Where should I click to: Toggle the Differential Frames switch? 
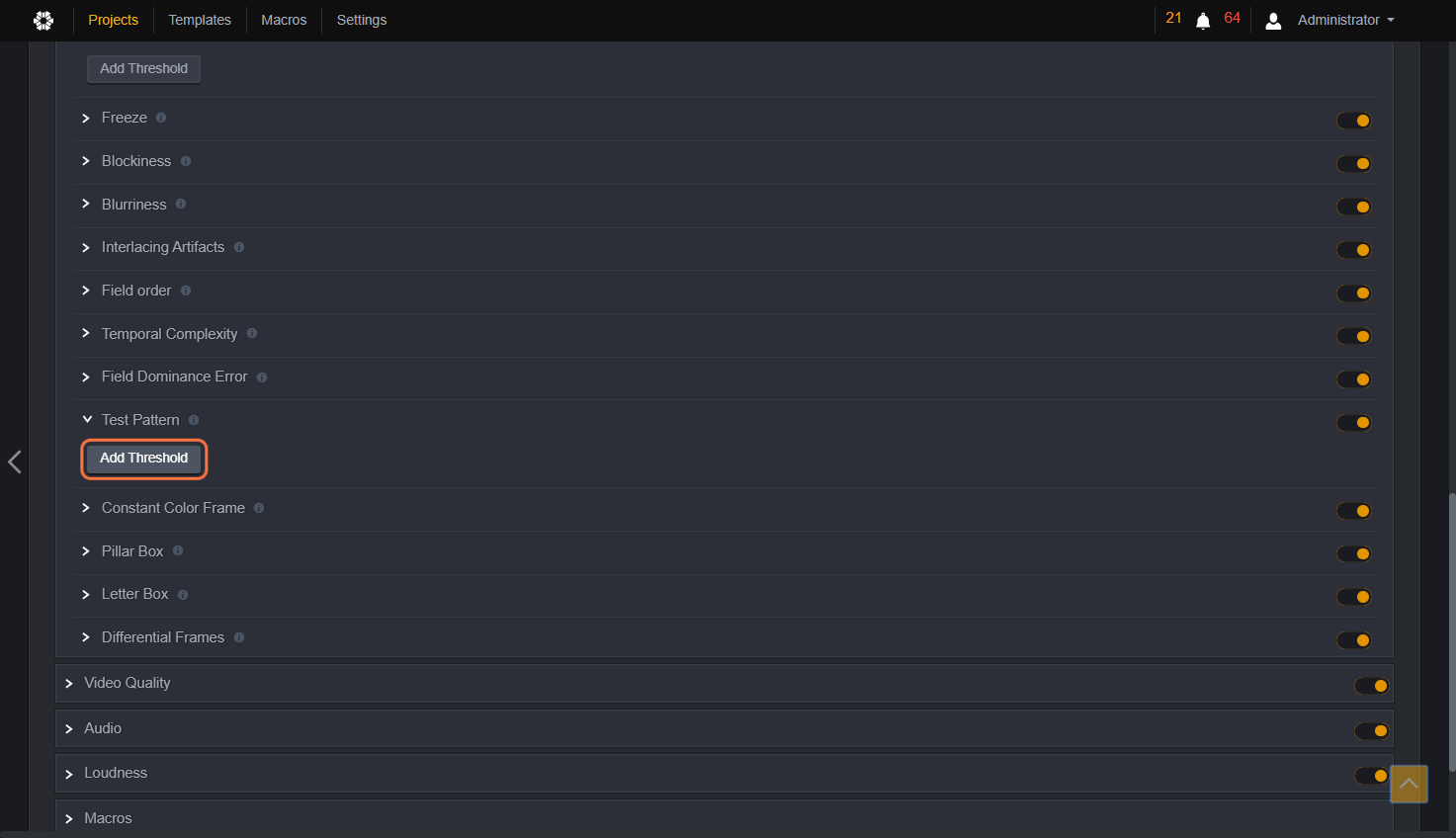pyautogui.click(x=1354, y=640)
